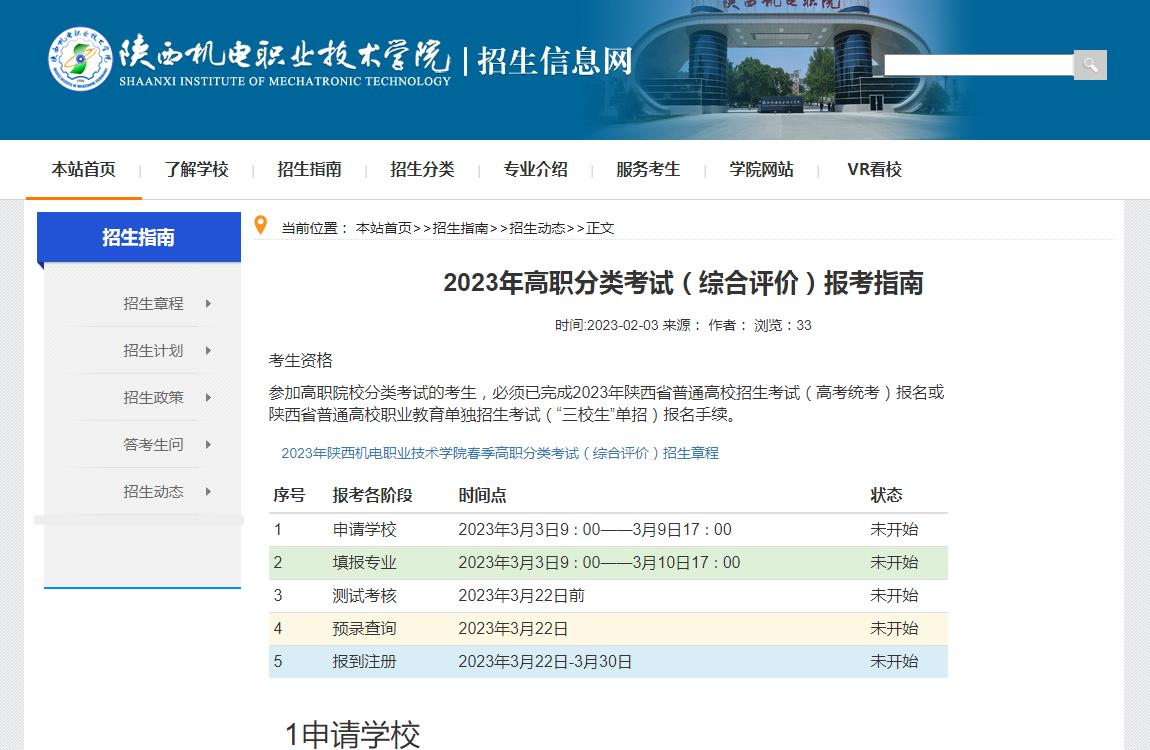Click the 申请学校 table cell
This screenshot has height=750, width=1150.
coord(365,529)
